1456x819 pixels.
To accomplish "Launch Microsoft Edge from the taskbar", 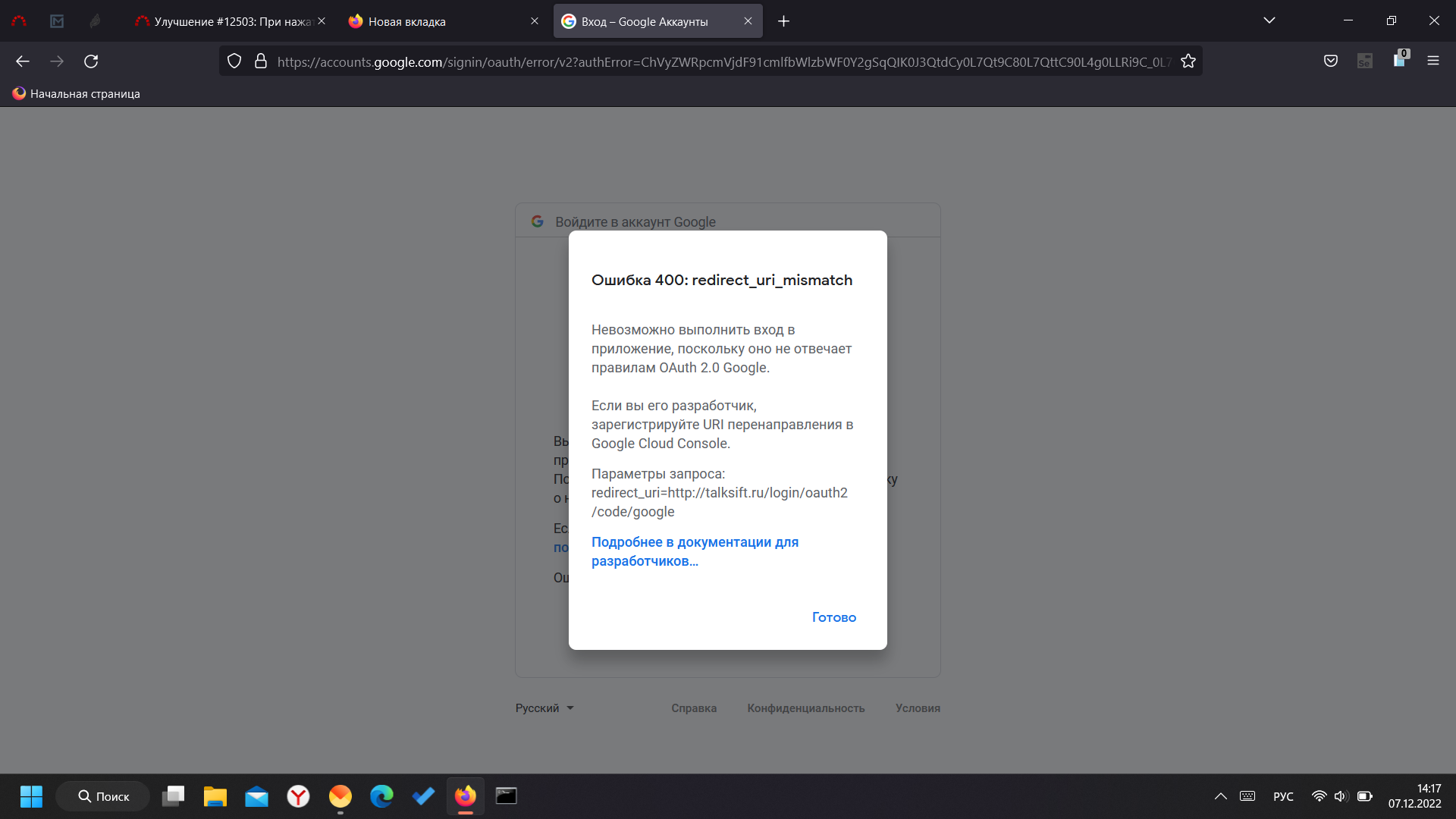I will [x=382, y=796].
